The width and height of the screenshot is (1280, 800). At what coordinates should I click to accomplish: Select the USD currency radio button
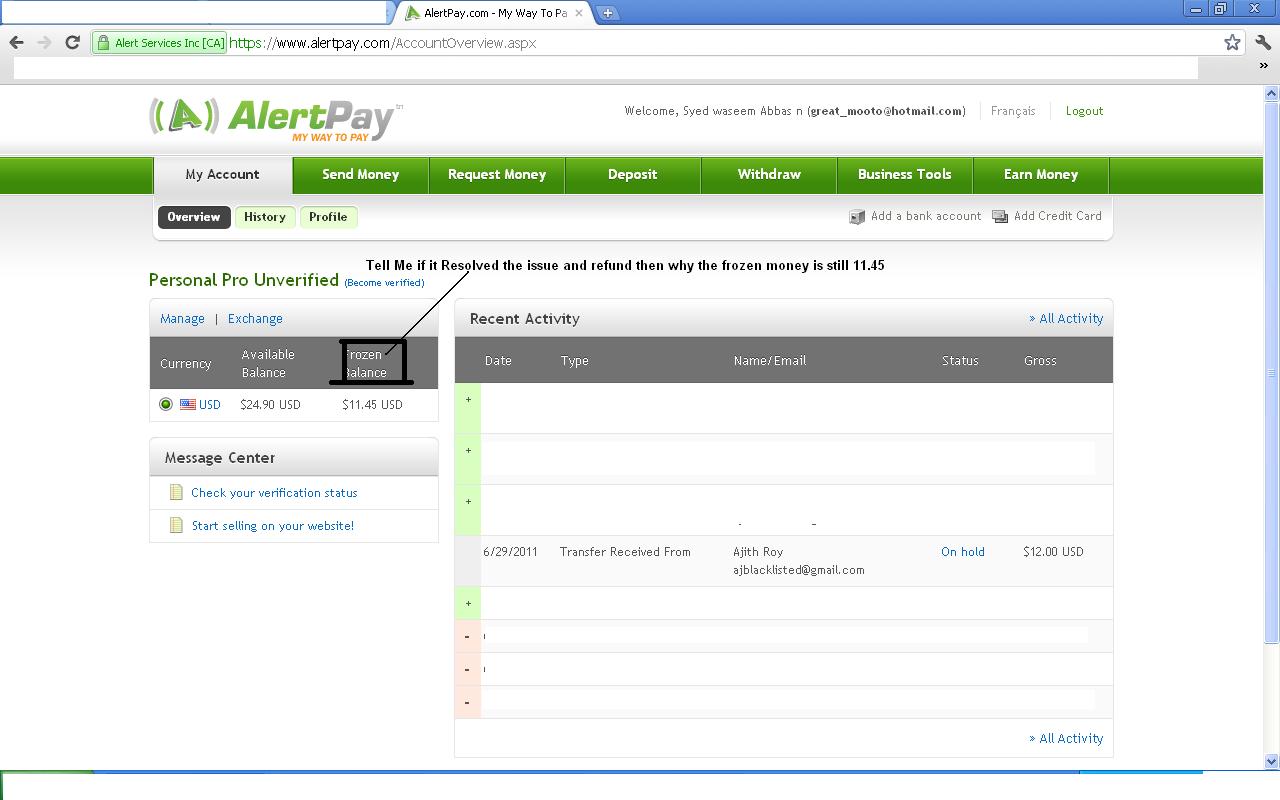click(166, 404)
